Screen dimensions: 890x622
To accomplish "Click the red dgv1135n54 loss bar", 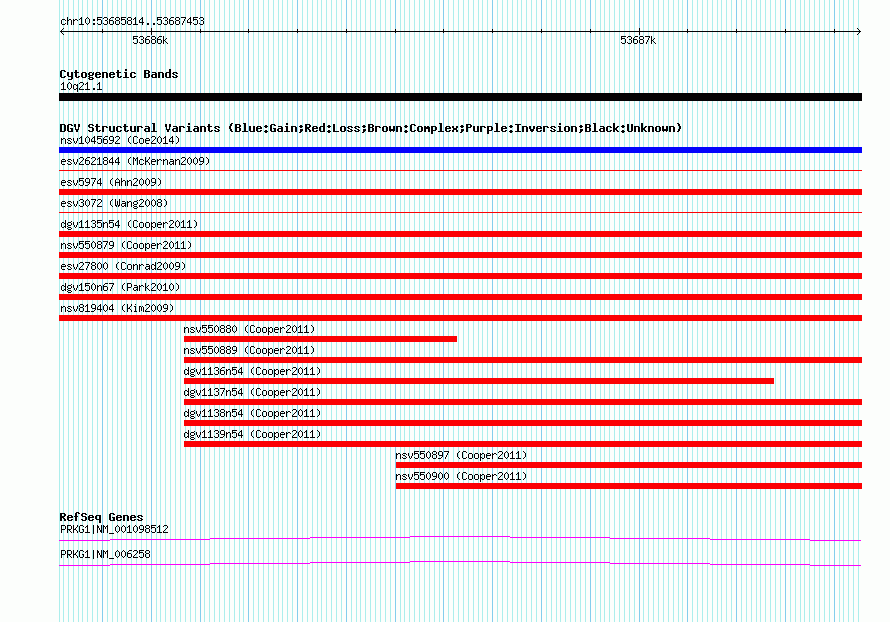I will [460, 234].
